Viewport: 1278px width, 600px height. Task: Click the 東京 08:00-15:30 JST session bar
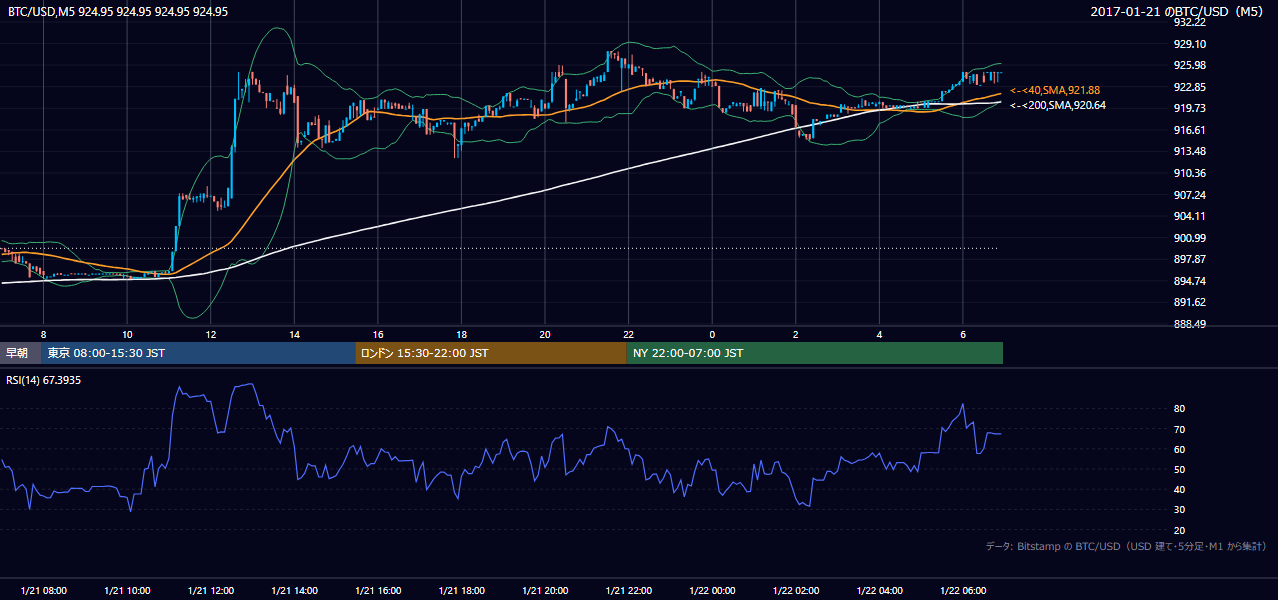(x=198, y=353)
